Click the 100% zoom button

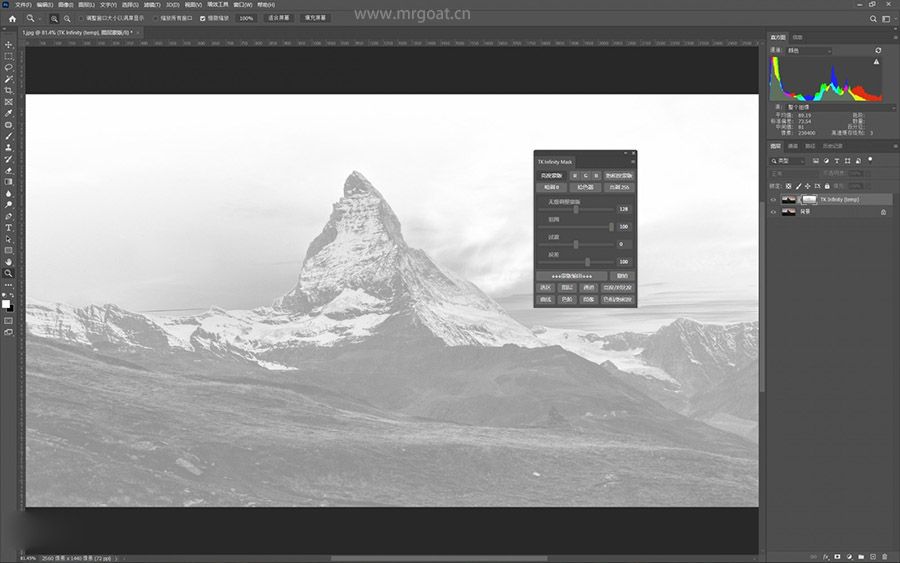click(x=246, y=18)
